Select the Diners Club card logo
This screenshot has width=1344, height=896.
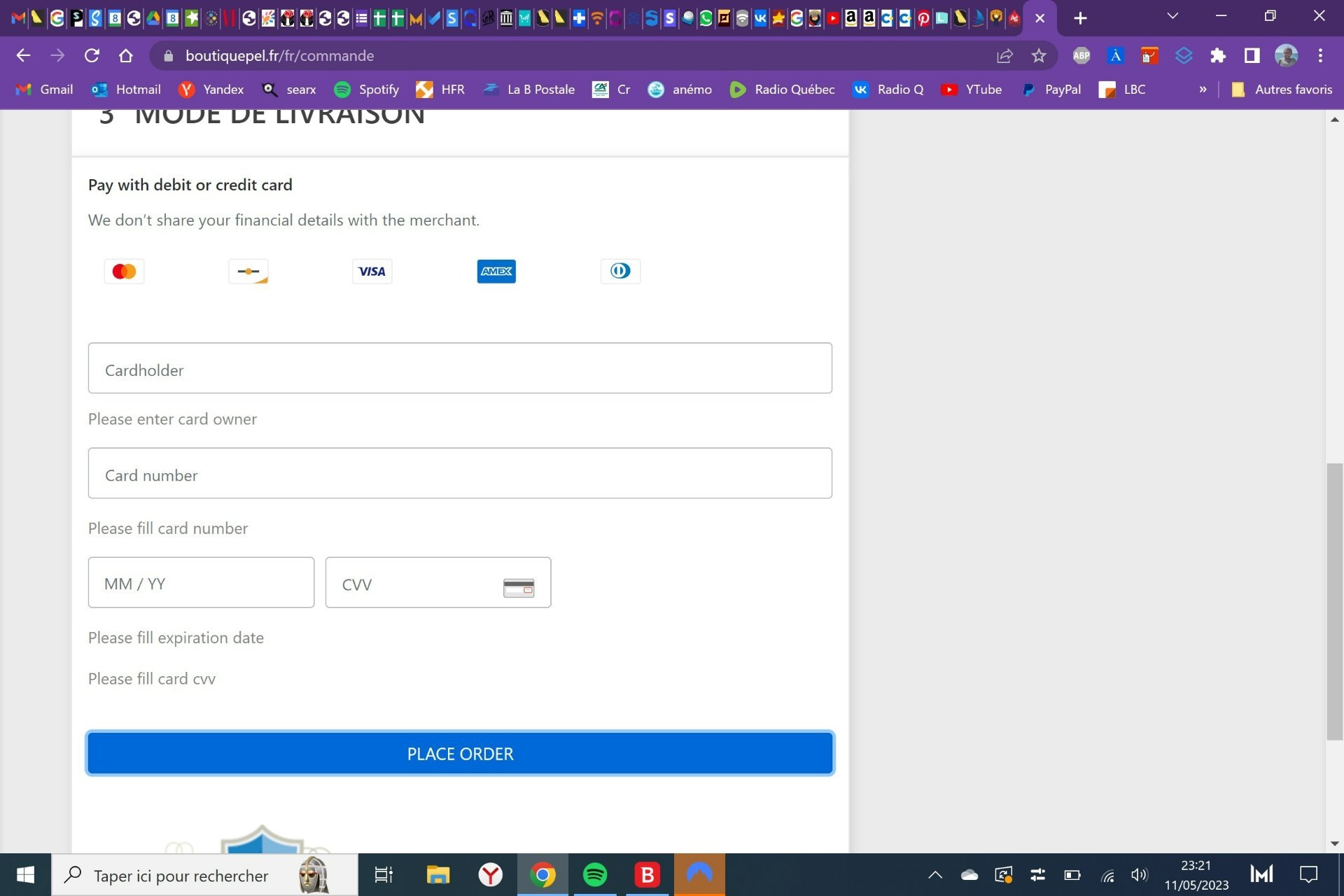coord(620,271)
